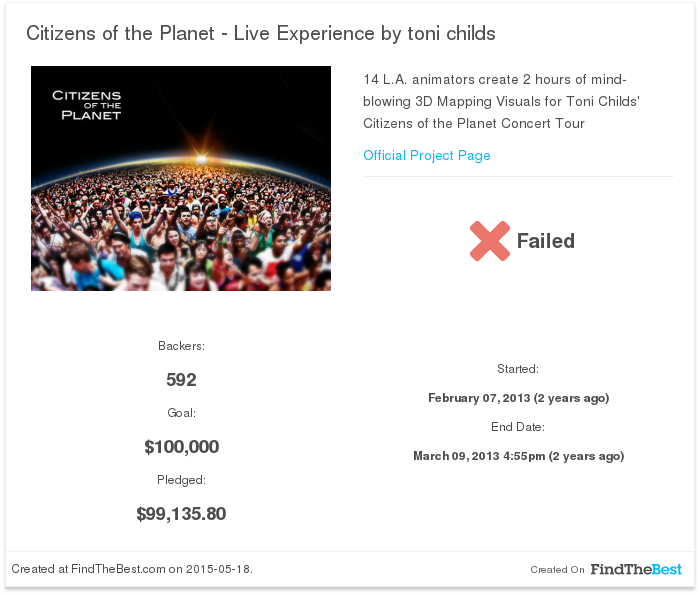Click the project description paragraph

501,101
